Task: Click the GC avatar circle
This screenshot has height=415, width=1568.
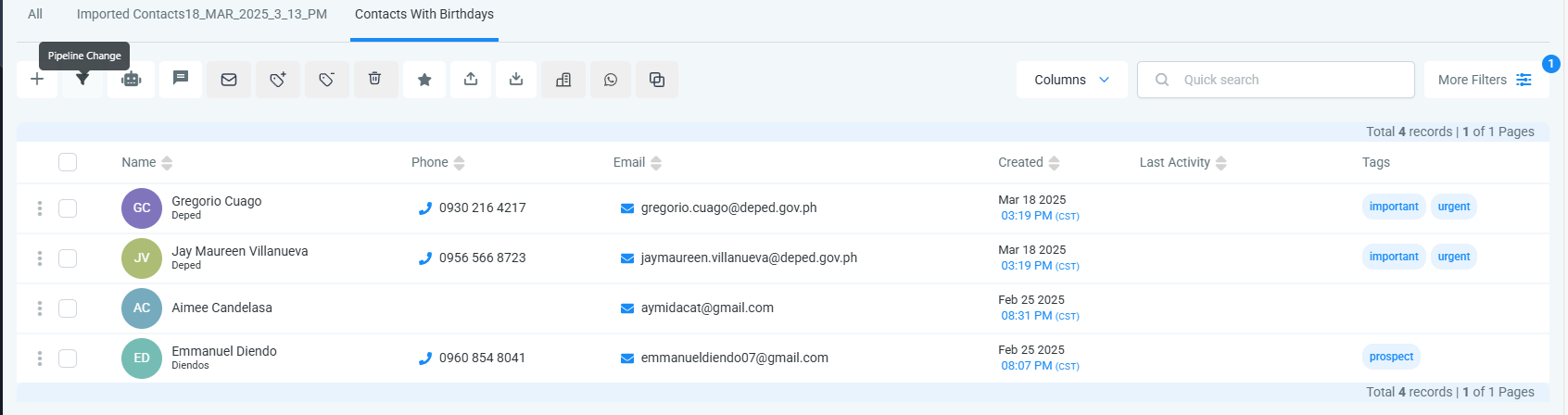Action: pos(142,208)
